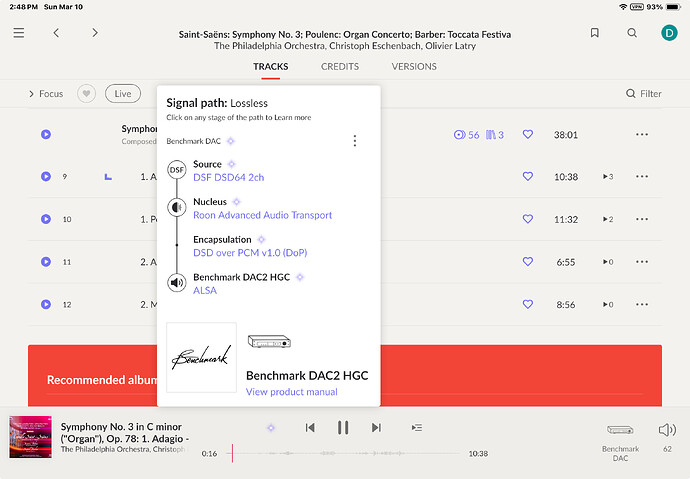Open the volume control at 62
The image size is (690, 479).
pyautogui.click(x=667, y=430)
